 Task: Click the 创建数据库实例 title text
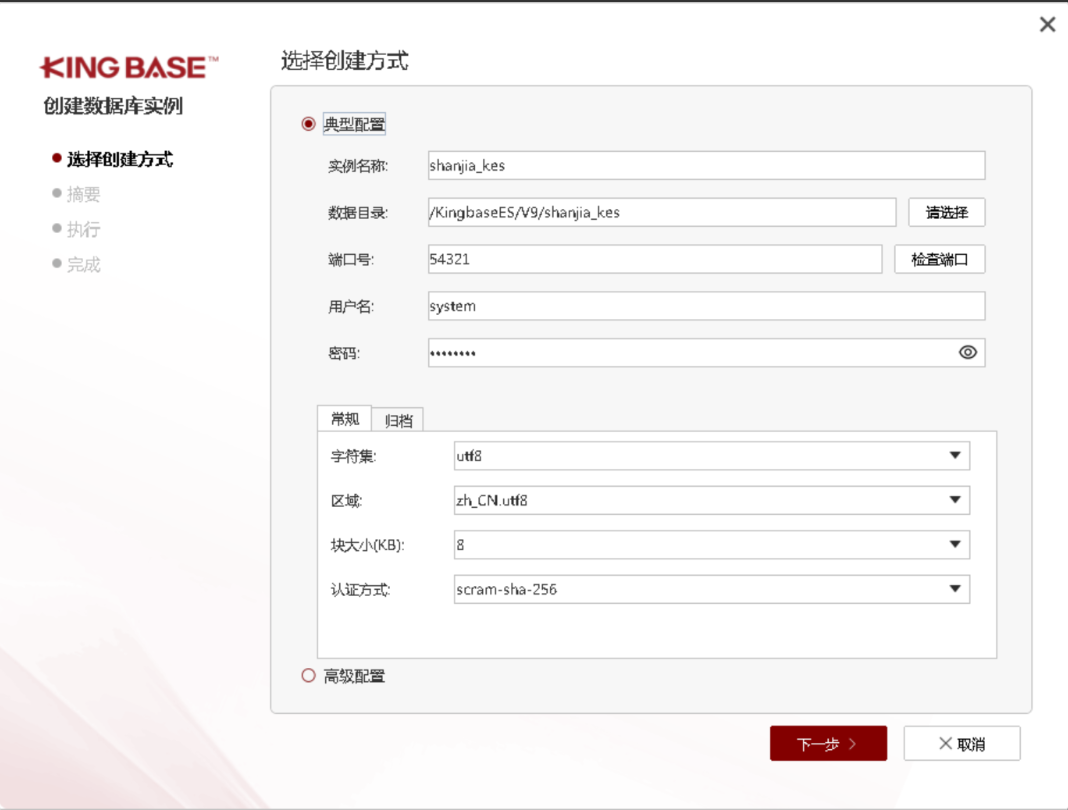tap(113, 106)
